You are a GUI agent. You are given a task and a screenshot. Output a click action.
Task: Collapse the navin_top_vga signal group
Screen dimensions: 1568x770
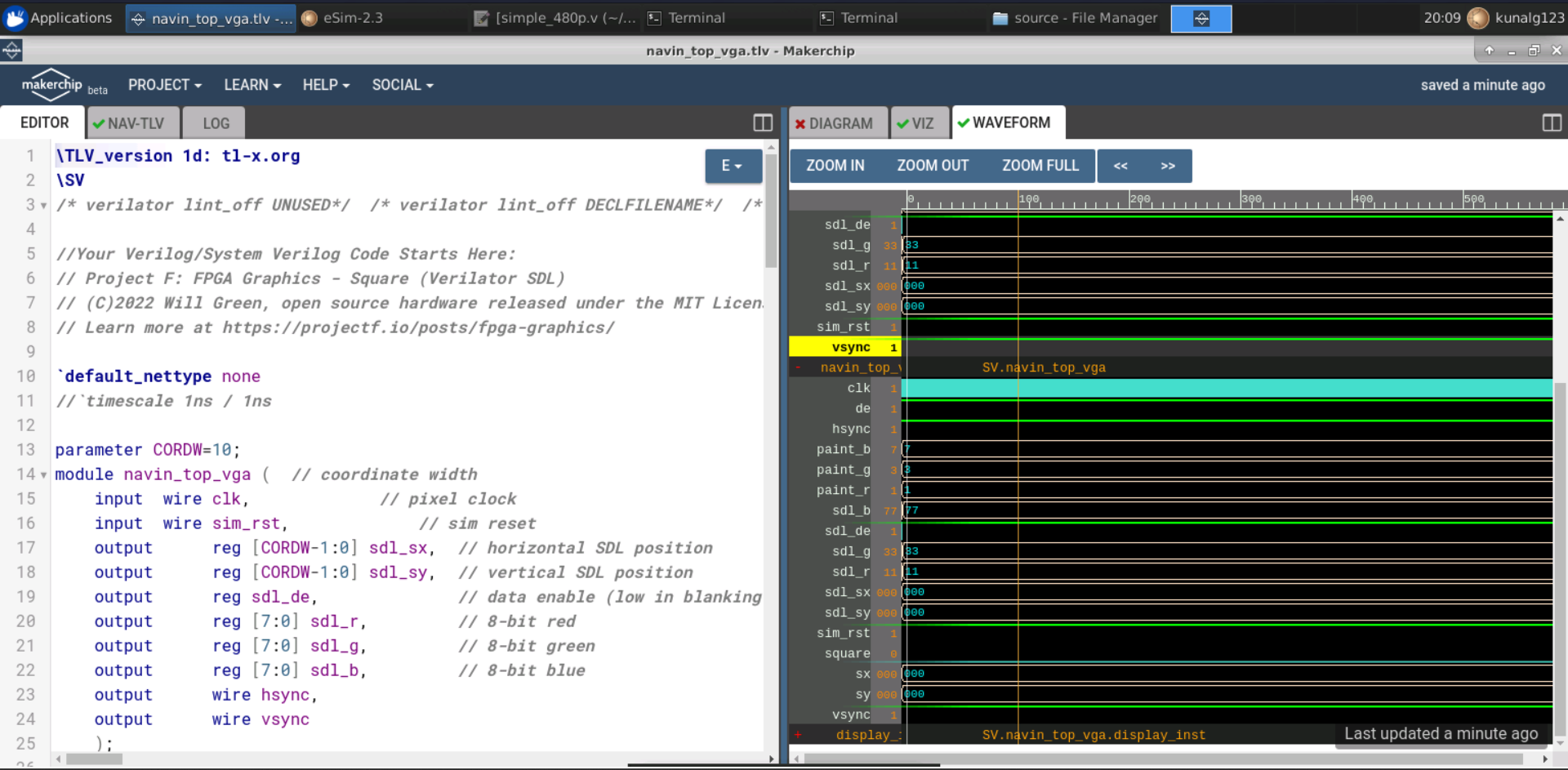click(798, 367)
